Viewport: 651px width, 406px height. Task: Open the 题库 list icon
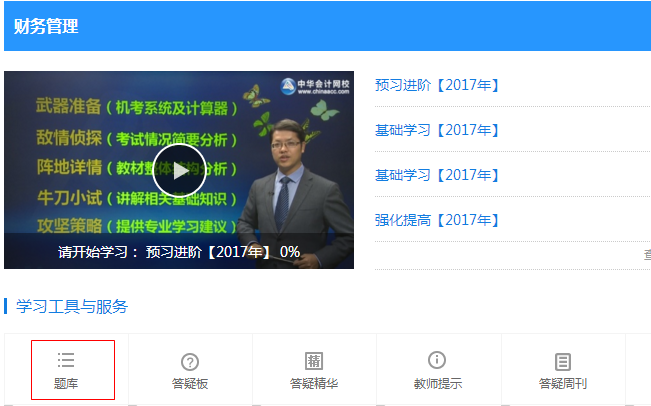pyautogui.click(x=66, y=360)
